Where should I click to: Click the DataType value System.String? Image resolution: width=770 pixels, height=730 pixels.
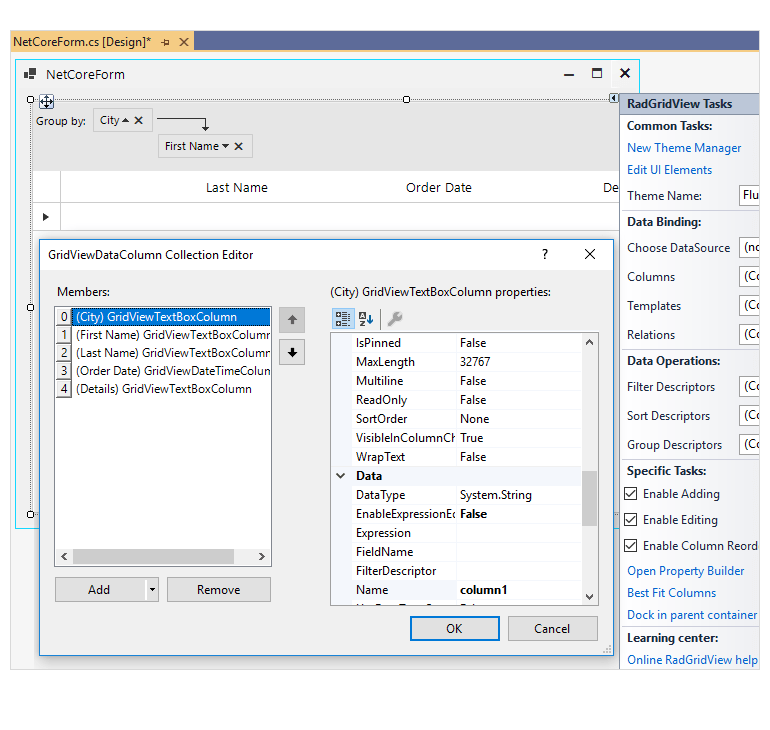tap(520, 495)
